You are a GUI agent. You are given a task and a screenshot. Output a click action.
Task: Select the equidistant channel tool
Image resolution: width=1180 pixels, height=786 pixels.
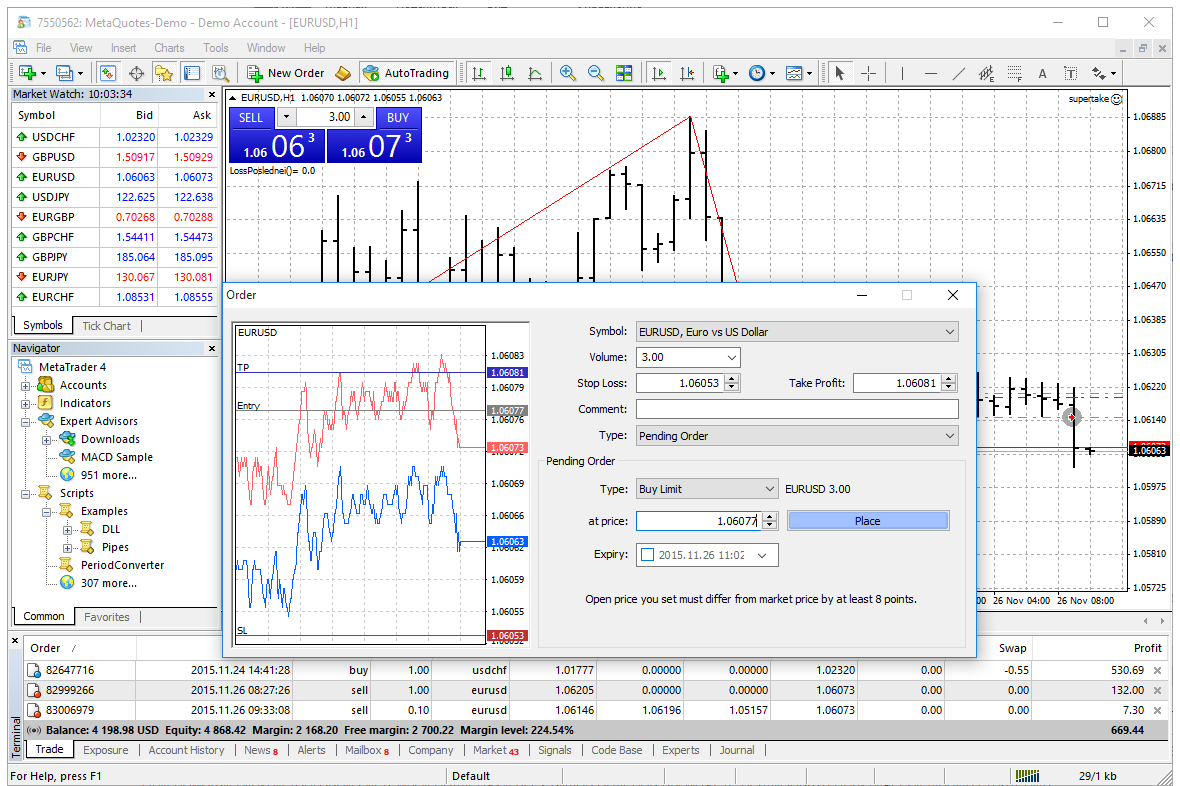[x=987, y=73]
